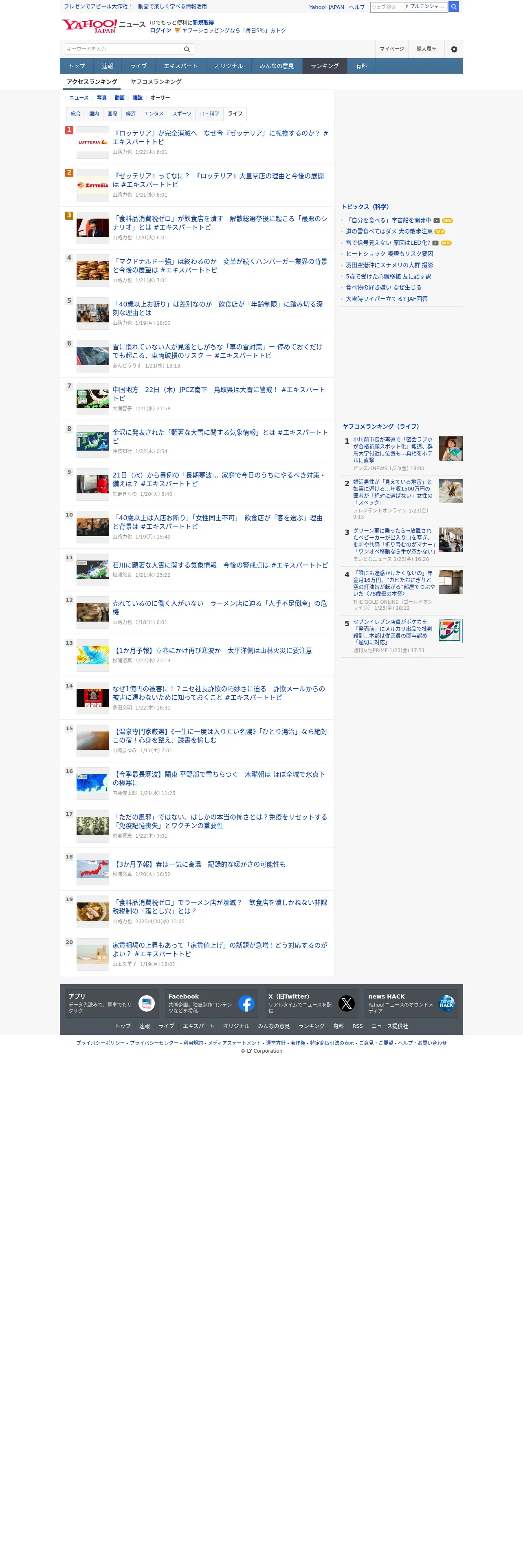Open the Facebook icon in footer

click(x=246, y=1003)
